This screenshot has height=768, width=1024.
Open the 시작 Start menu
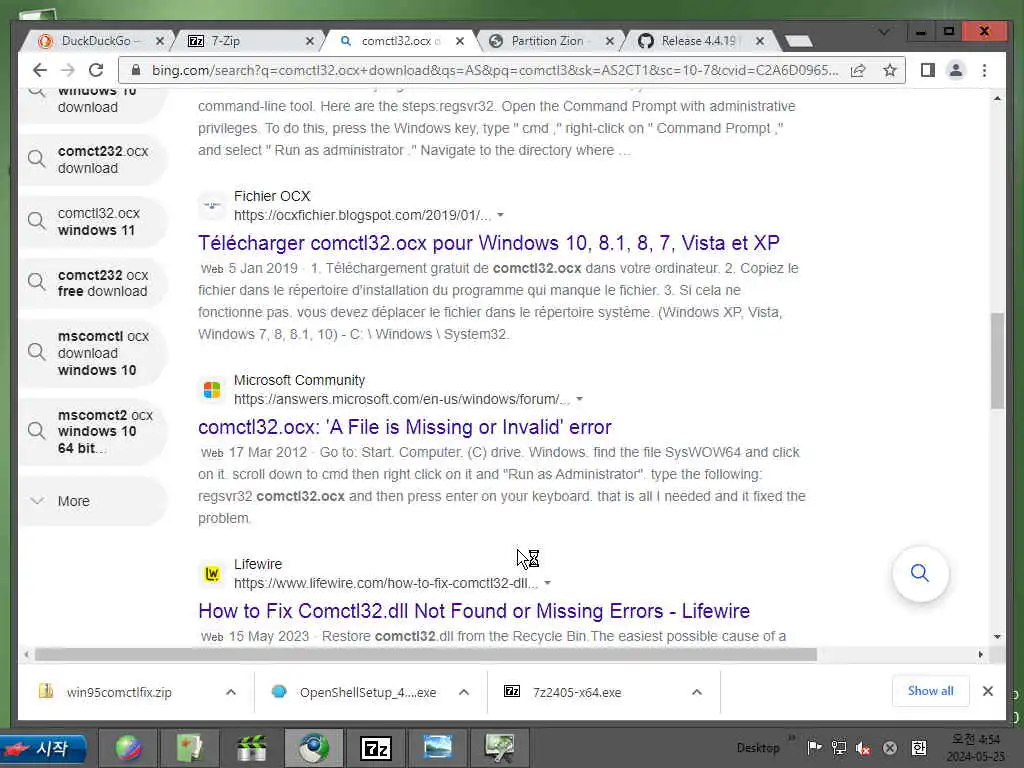[x=43, y=748]
